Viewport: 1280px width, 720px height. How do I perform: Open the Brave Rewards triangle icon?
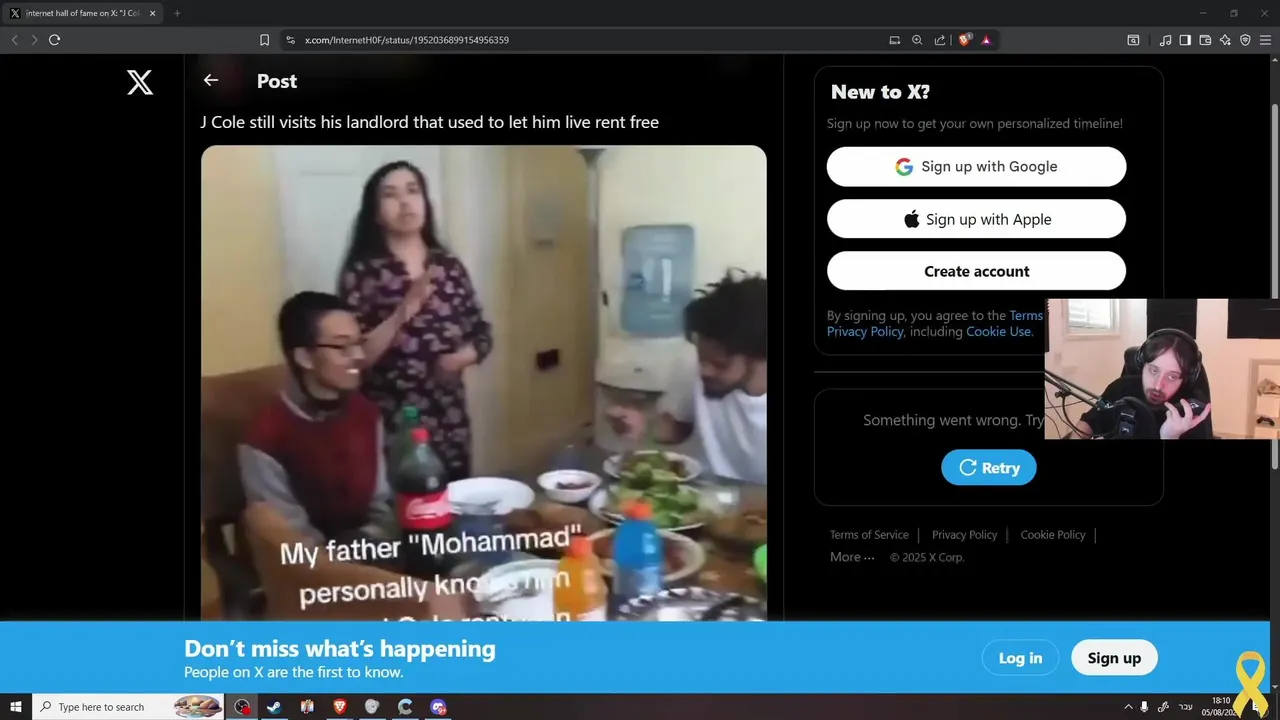pyautogui.click(x=986, y=40)
